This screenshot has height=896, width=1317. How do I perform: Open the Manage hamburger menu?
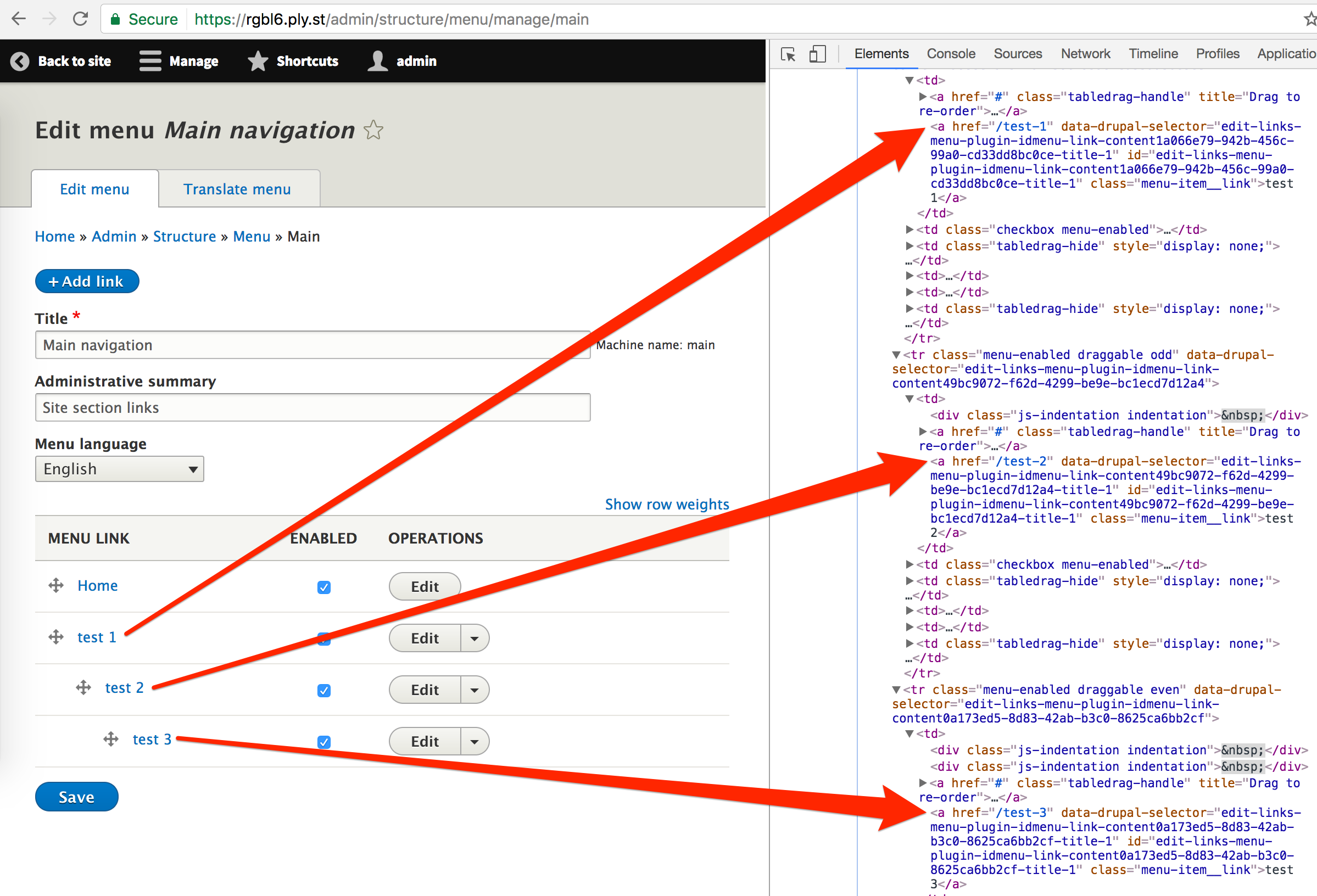tap(149, 60)
